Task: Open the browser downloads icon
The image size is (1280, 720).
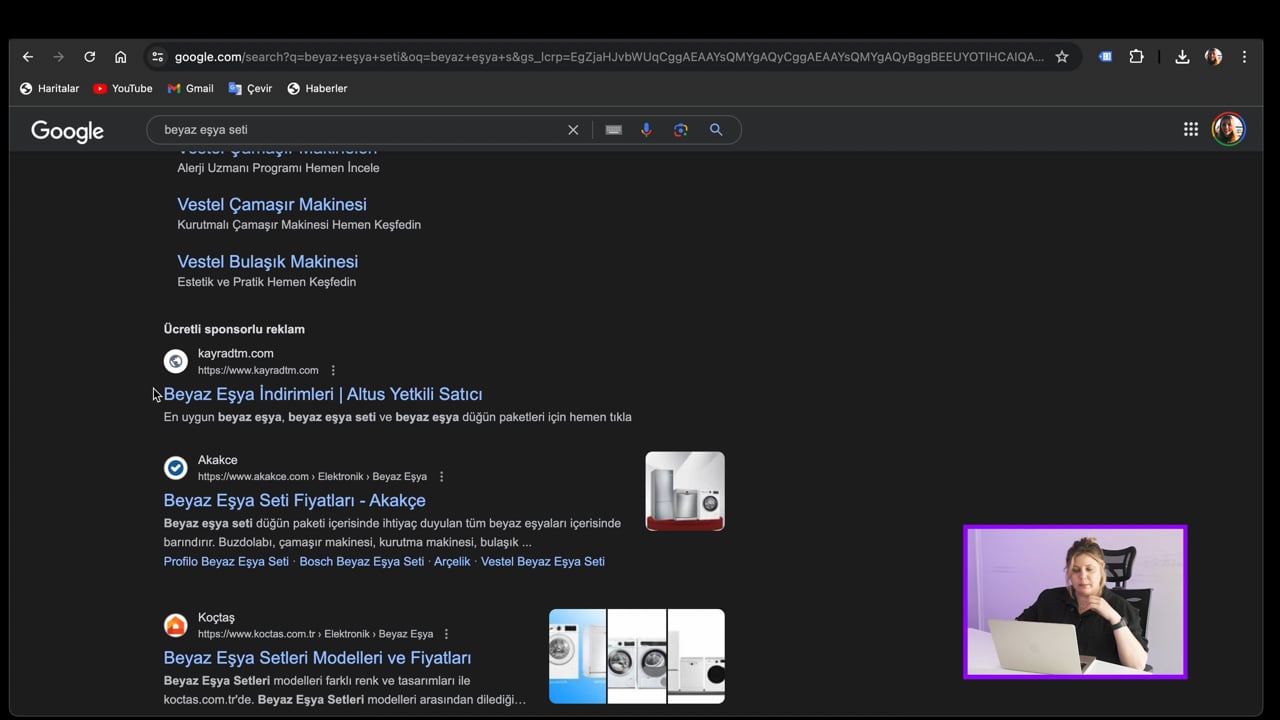Action: [1182, 57]
